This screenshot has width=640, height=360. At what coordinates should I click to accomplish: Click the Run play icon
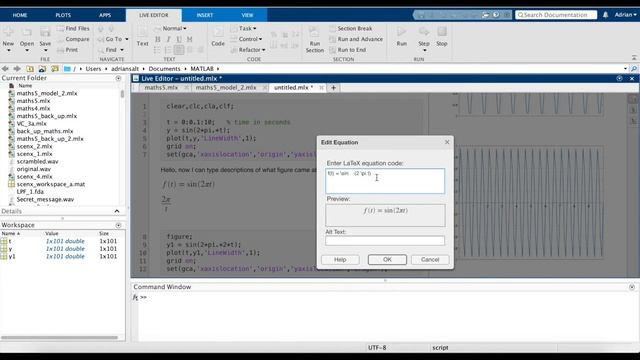402,32
